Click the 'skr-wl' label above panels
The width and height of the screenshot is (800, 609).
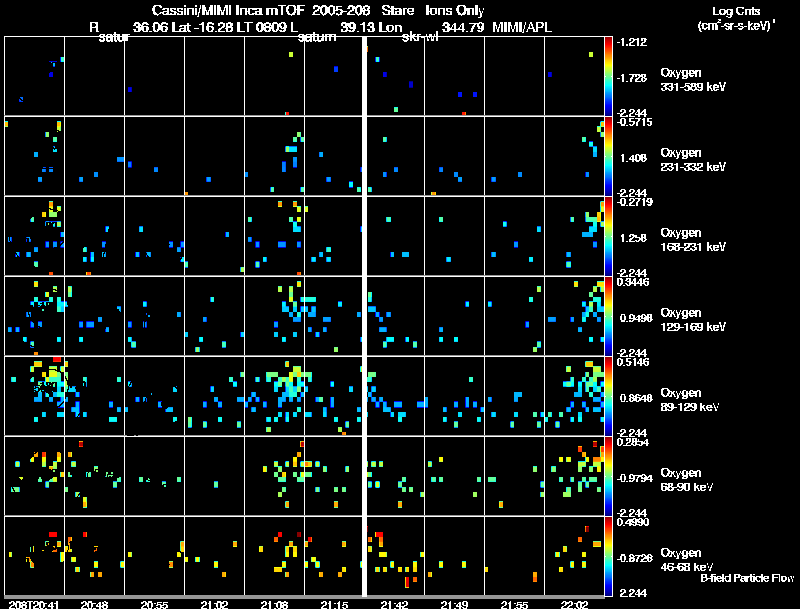click(420, 37)
